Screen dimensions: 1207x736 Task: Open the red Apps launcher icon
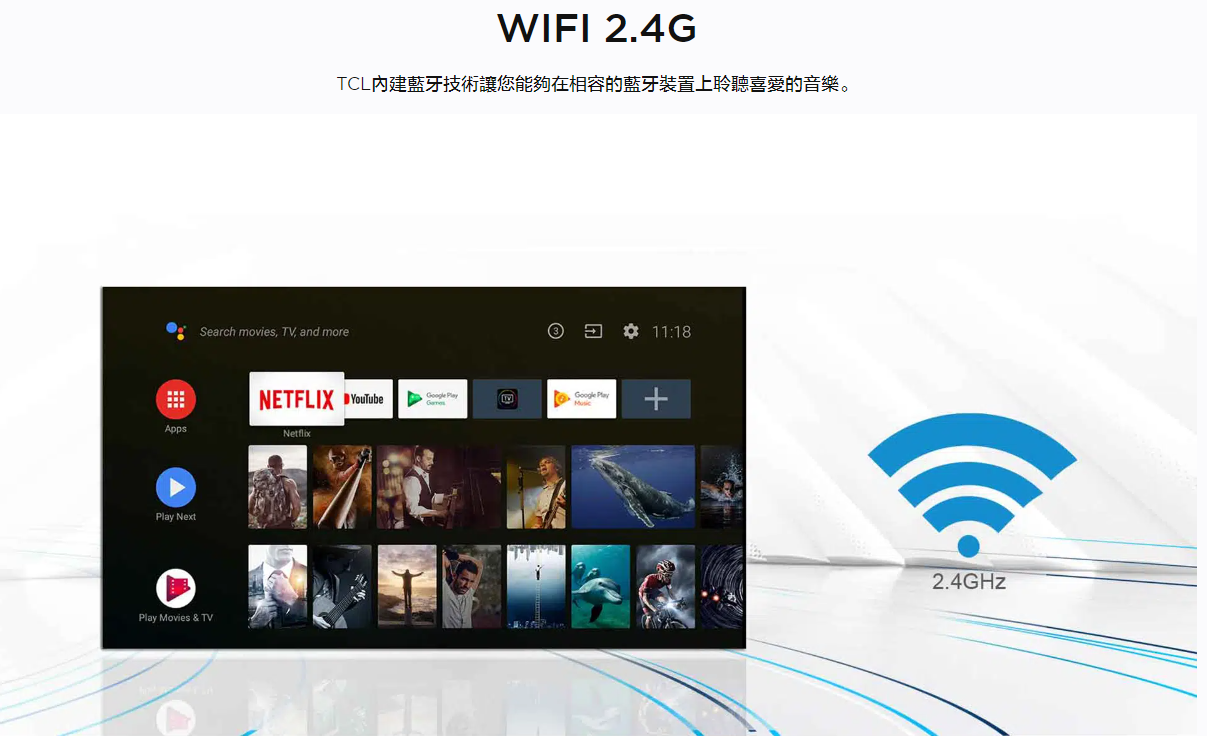(x=176, y=400)
